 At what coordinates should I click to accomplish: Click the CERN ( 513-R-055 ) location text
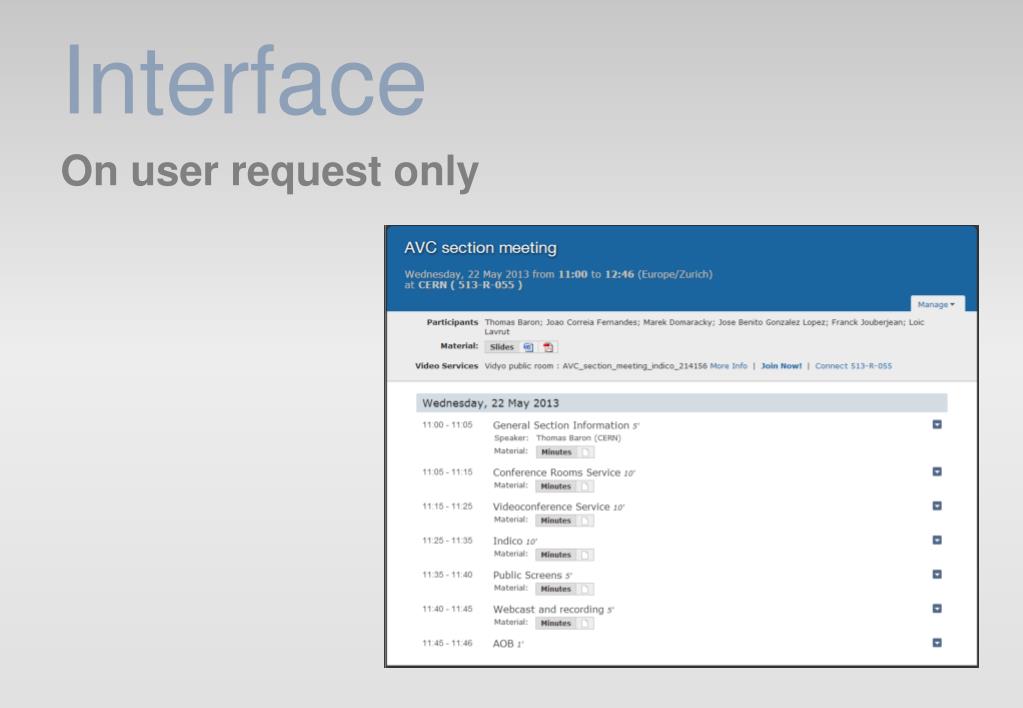470,285
